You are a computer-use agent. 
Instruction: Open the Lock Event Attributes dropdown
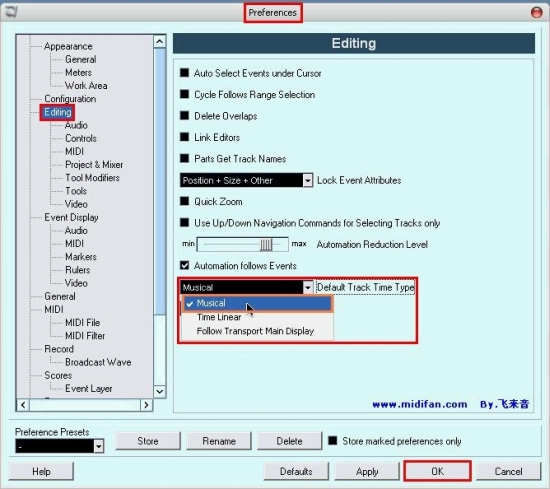pyautogui.click(x=308, y=180)
